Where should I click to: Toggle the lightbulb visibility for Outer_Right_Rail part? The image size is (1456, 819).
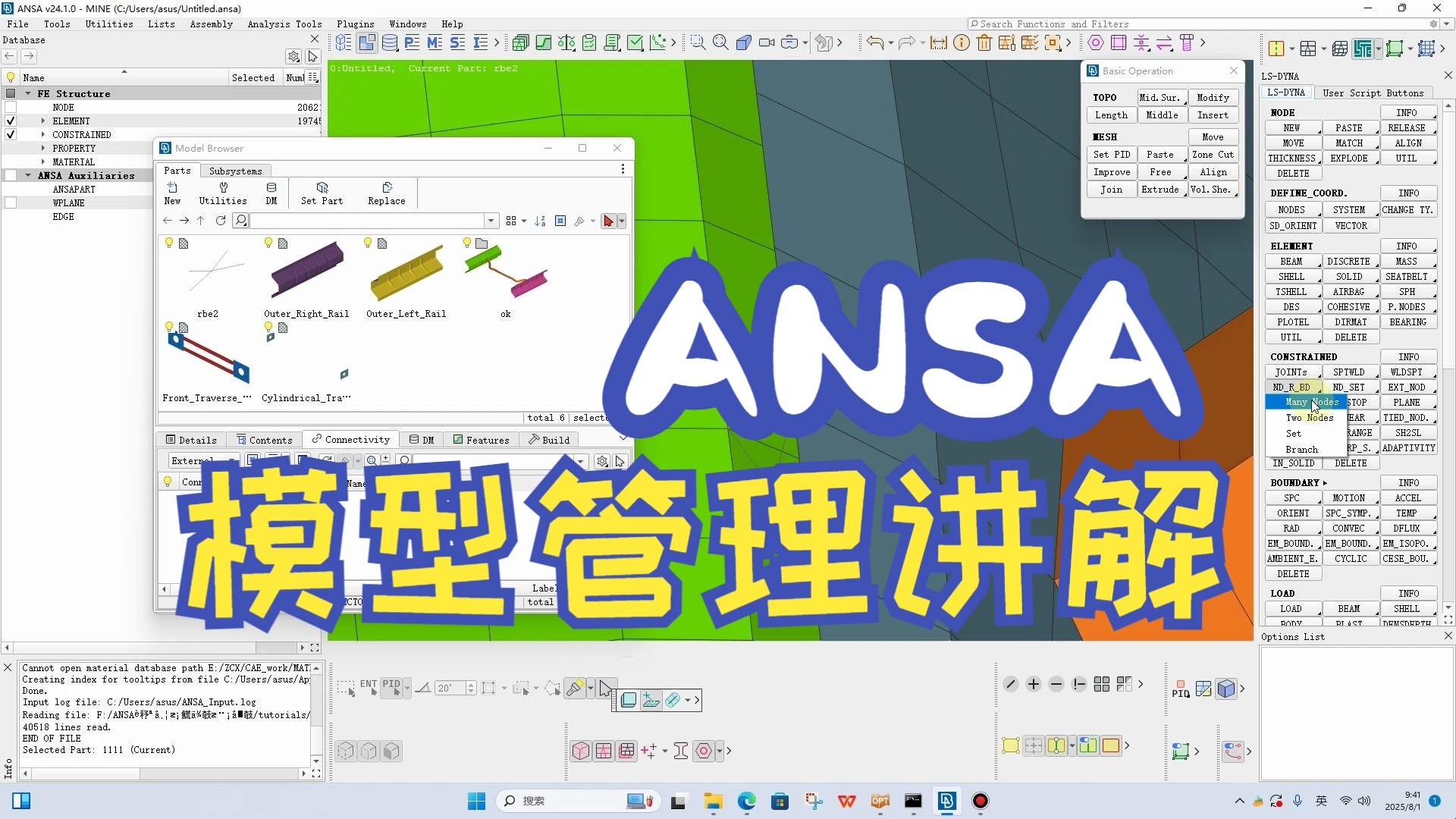point(268,243)
